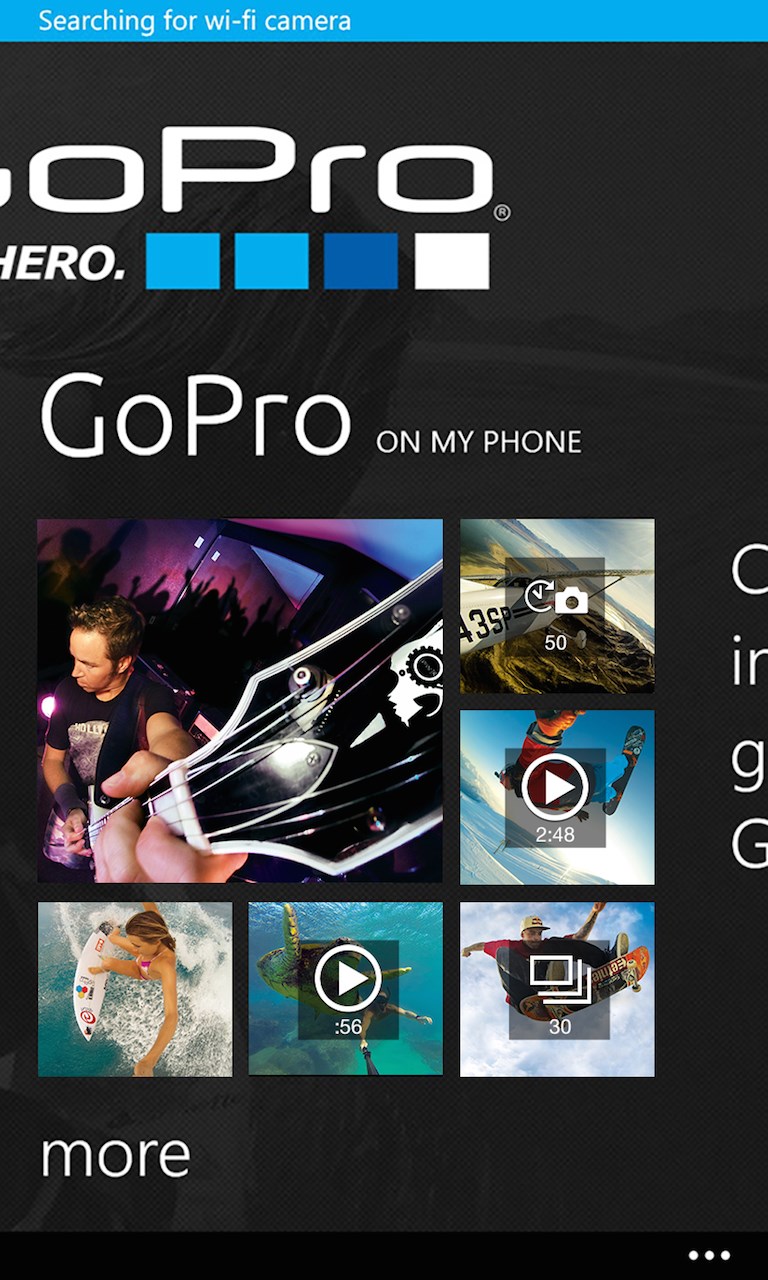Open the sea turtle video thumbnail

click(x=346, y=989)
